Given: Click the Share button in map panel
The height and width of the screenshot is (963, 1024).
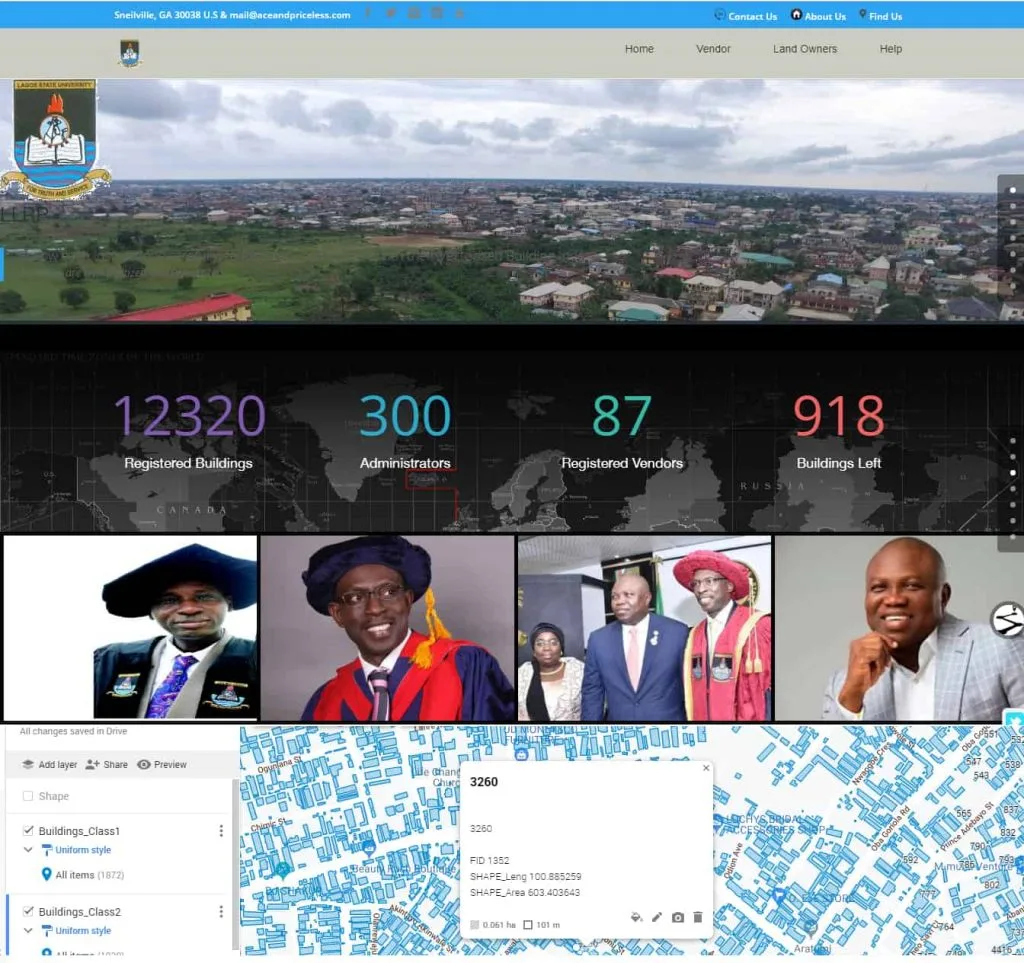Looking at the screenshot, I should click(x=106, y=764).
